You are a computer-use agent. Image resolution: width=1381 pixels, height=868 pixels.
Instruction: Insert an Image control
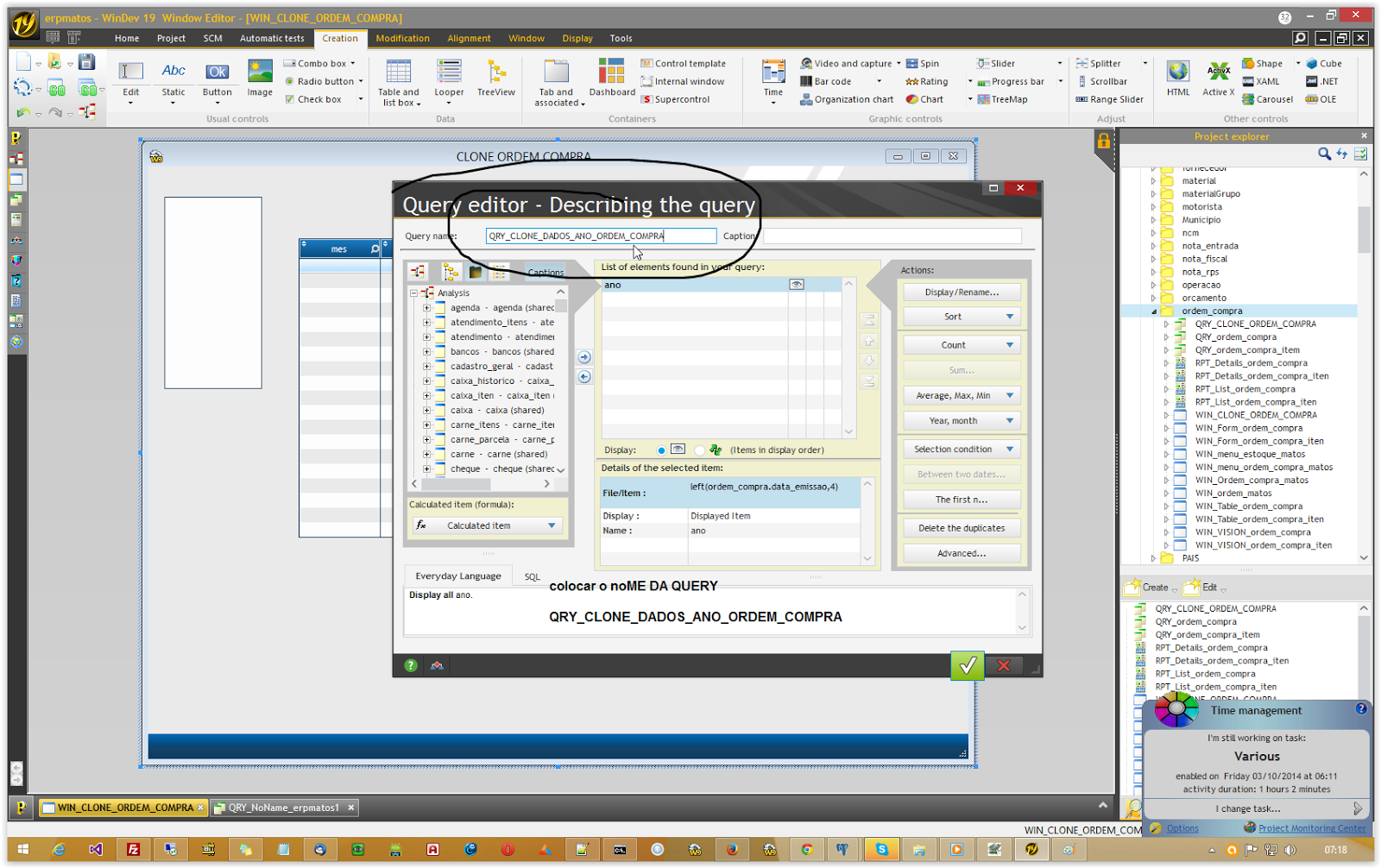[x=260, y=79]
